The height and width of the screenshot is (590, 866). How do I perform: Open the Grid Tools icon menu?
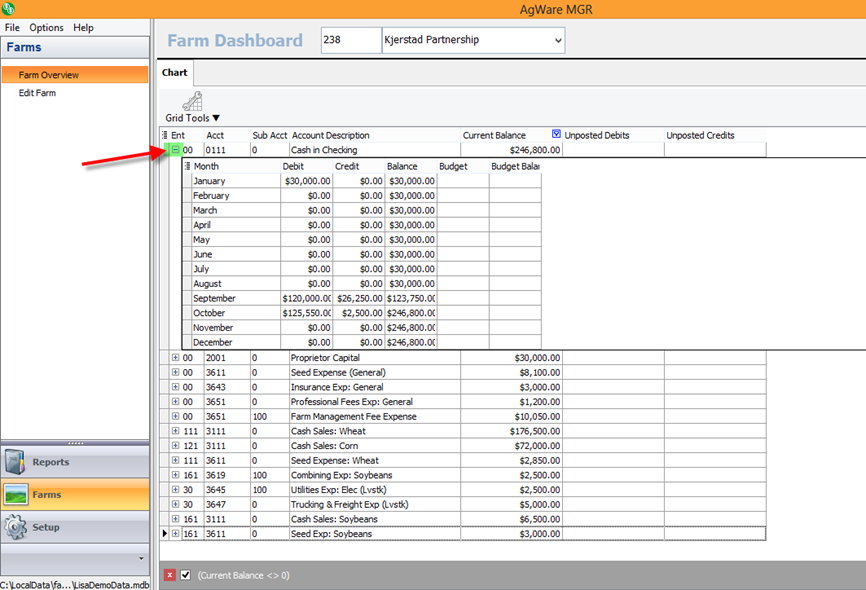pos(192,101)
